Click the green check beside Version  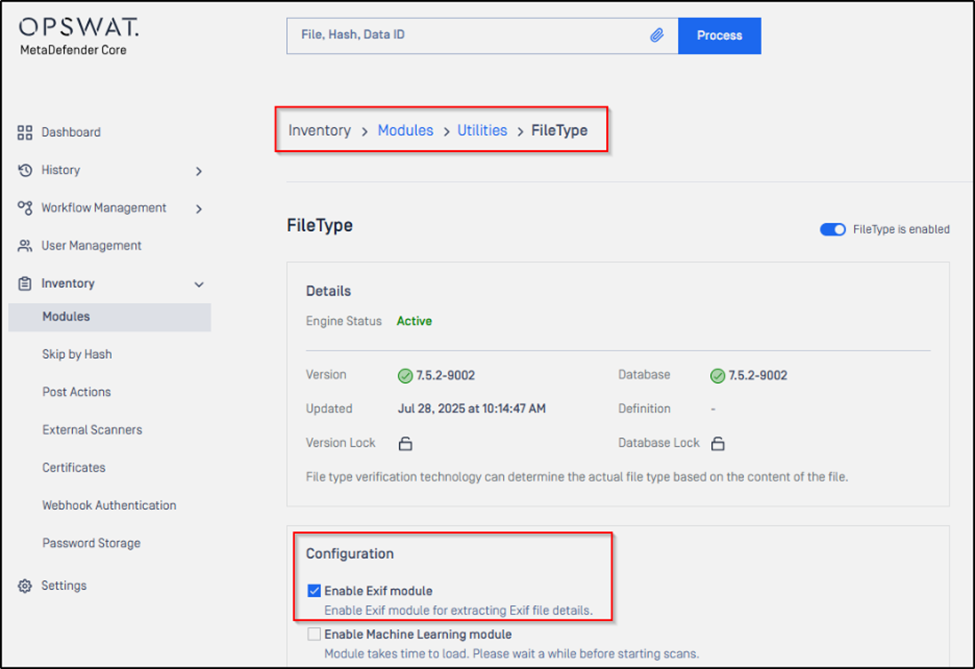point(405,376)
